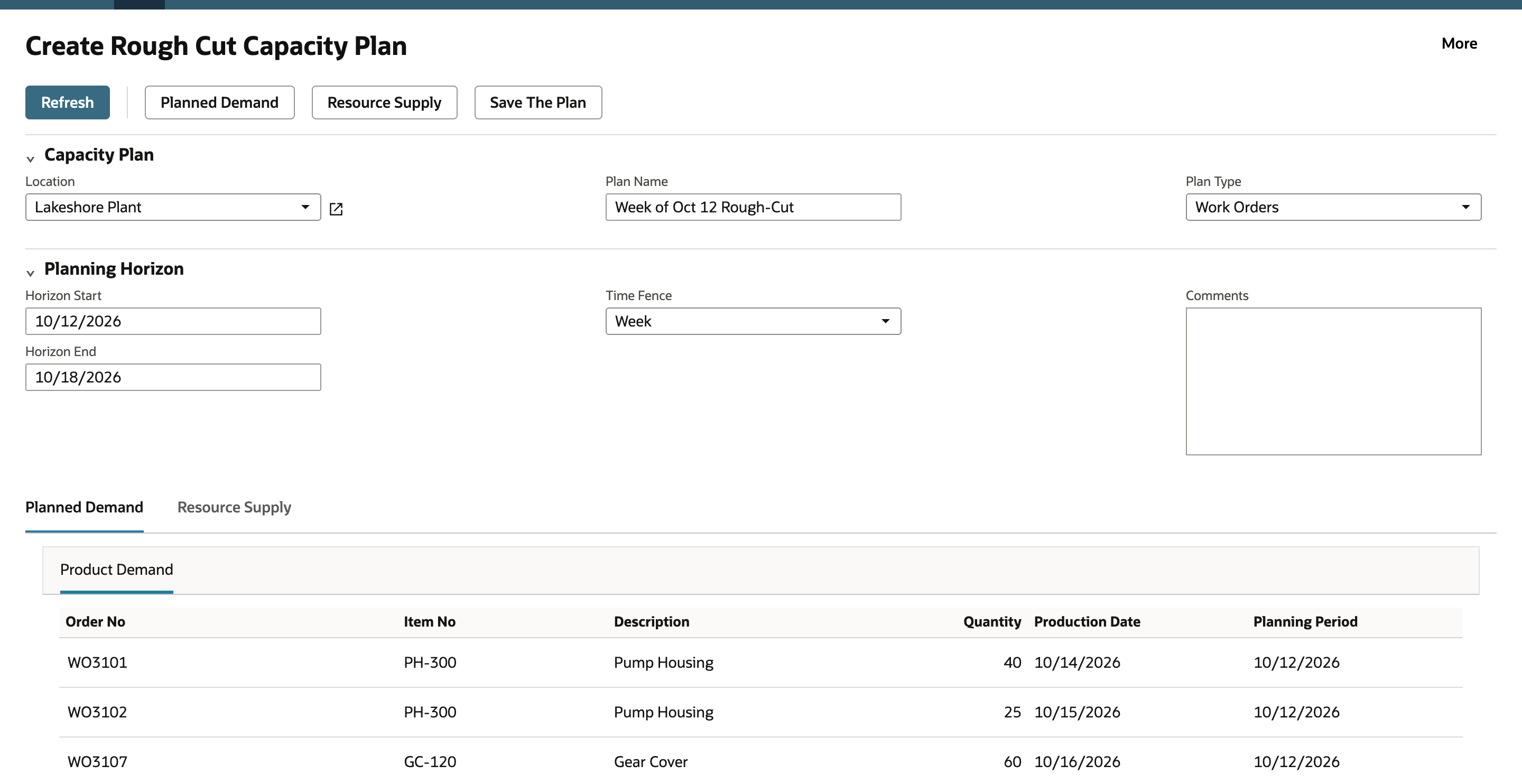1522x784 pixels.
Task: Select the Product Demand sub-tab
Action: [116, 570]
